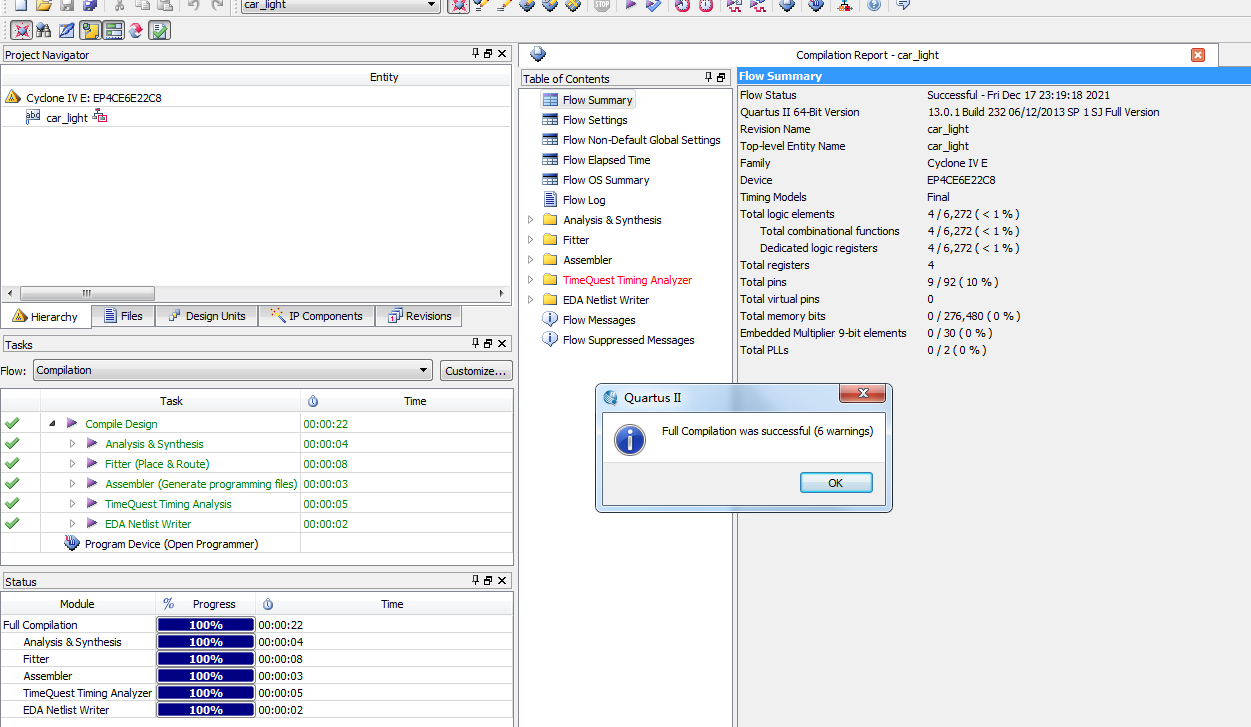Expand Fitter (Place & Route) task
The width and height of the screenshot is (1251, 727).
[72, 464]
